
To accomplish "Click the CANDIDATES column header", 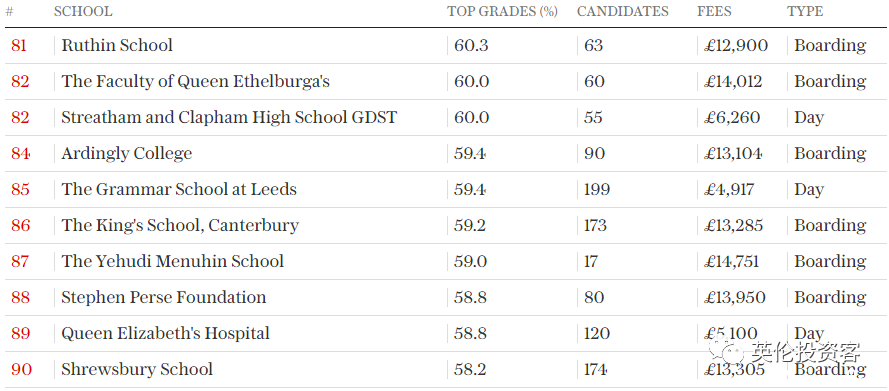I will tap(623, 11).
